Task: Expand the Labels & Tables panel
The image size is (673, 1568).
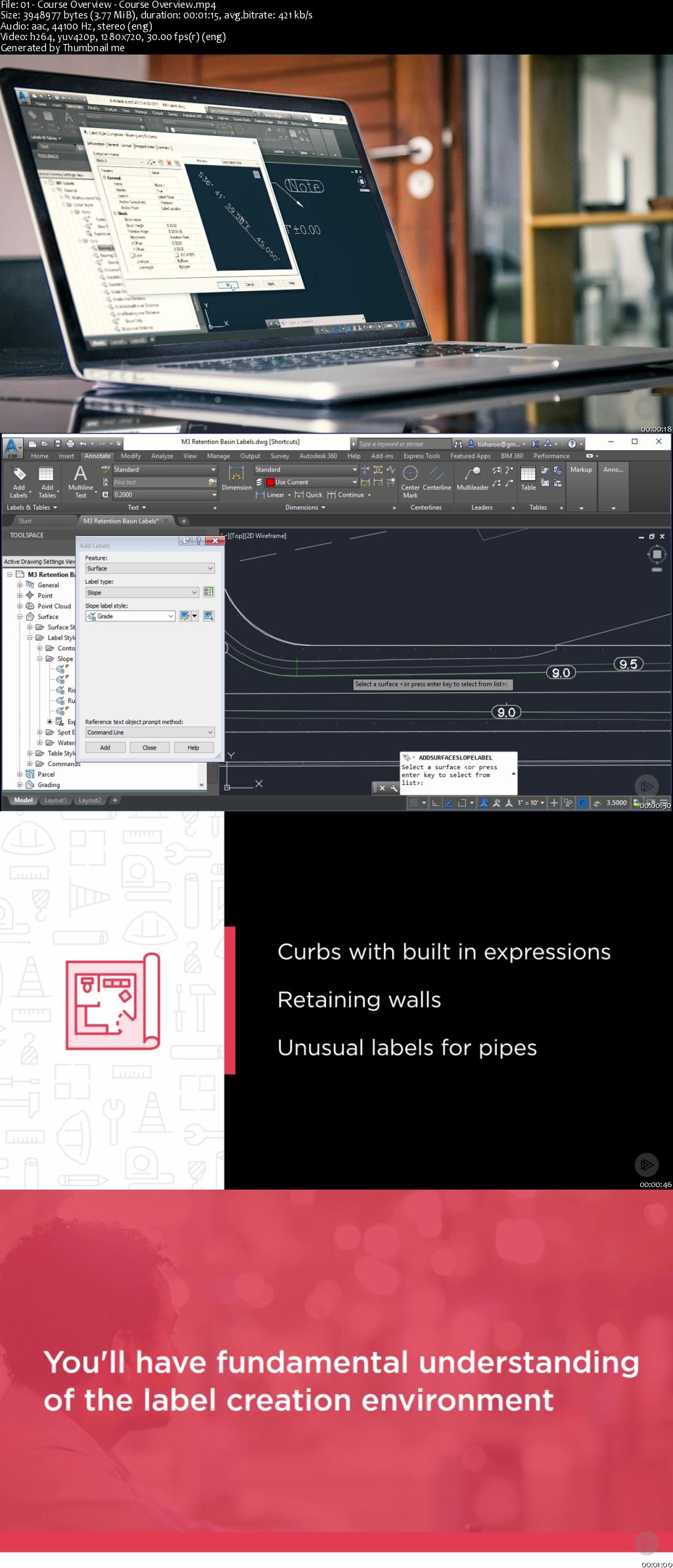Action: (x=32, y=507)
